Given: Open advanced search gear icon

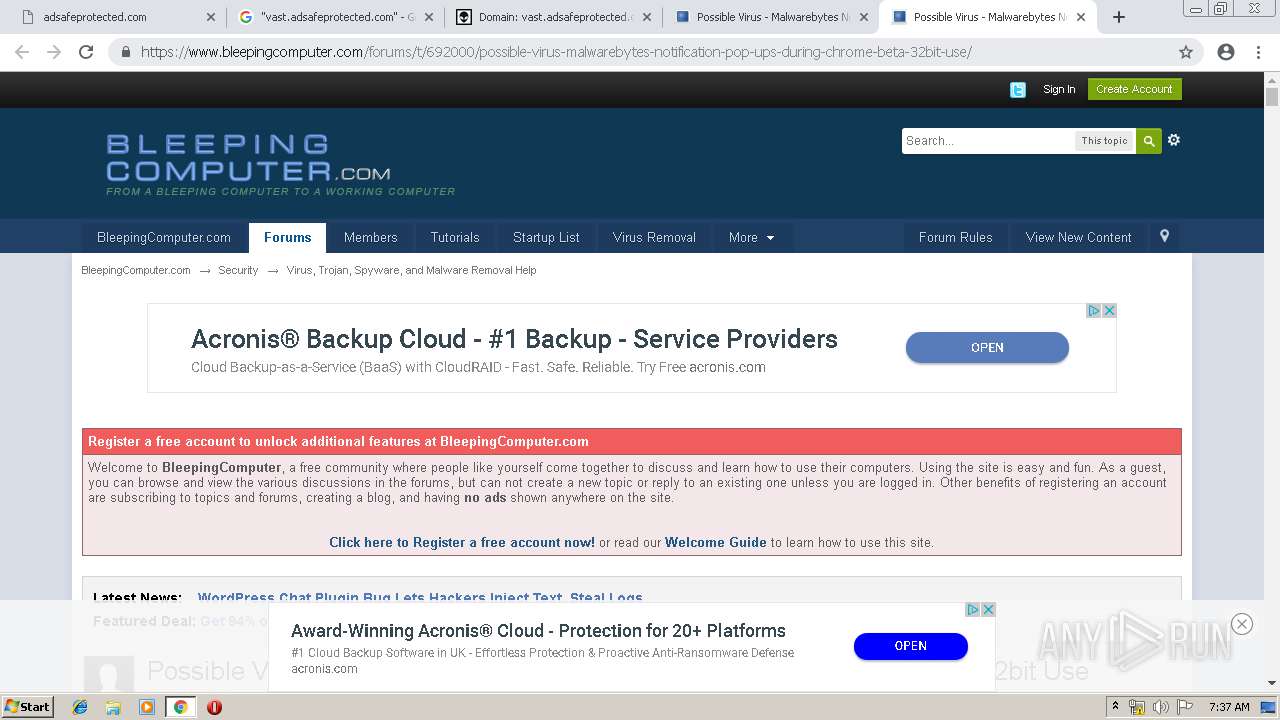Looking at the screenshot, I should coord(1174,140).
